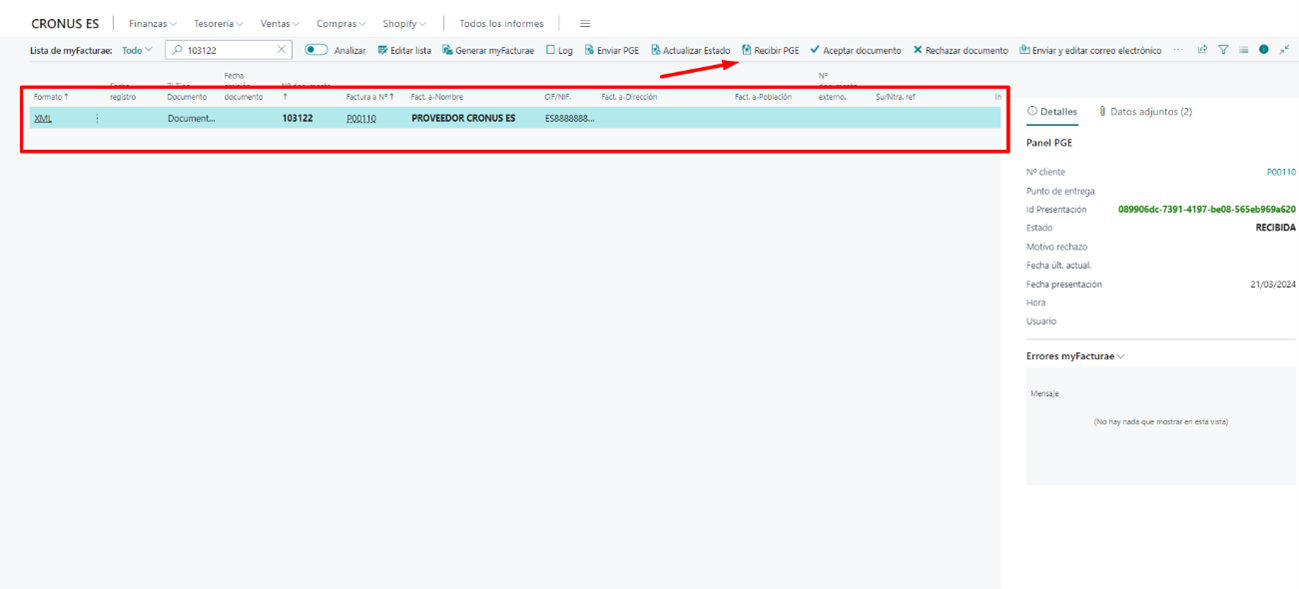Open the Log action
The width and height of the screenshot is (1299, 589).
tap(559, 50)
